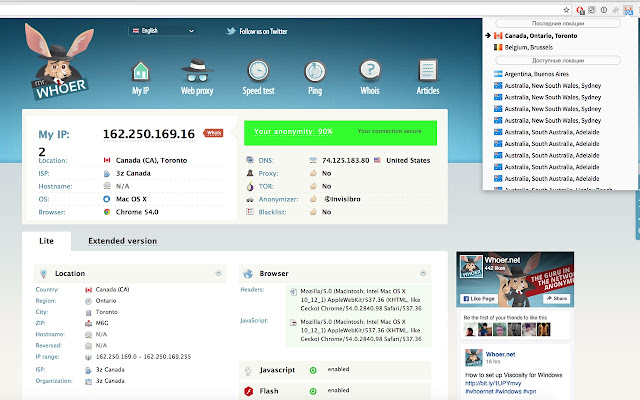Click the Proxy label link
The image size is (640, 400).
tap(268, 173)
